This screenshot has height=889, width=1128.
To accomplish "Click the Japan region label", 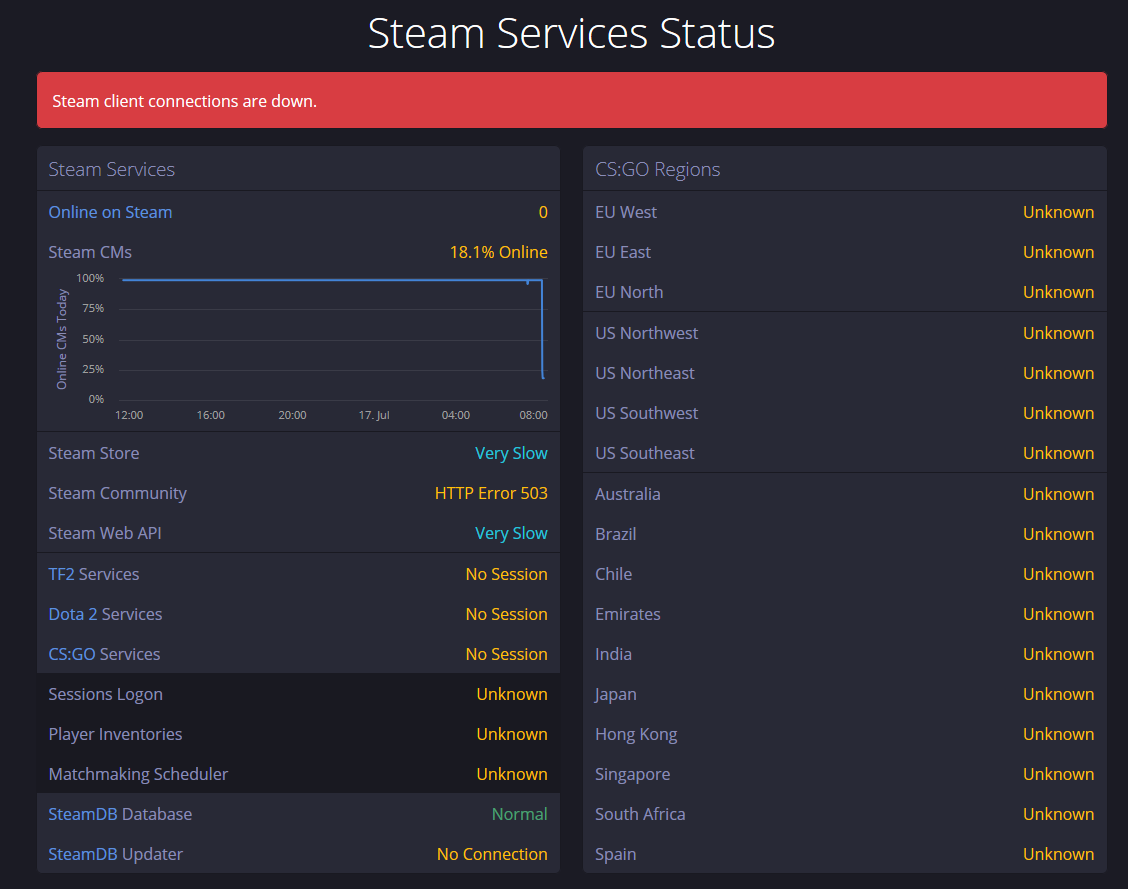I will (616, 694).
